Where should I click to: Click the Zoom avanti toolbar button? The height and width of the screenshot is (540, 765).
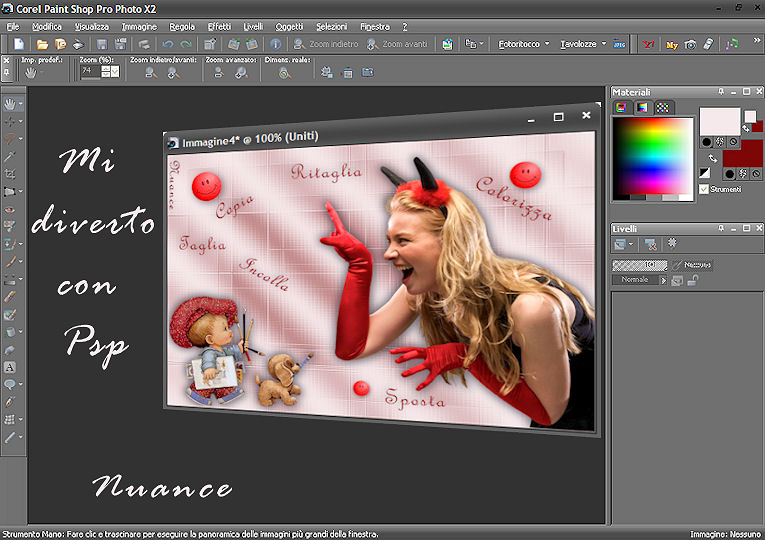(398, 45)
